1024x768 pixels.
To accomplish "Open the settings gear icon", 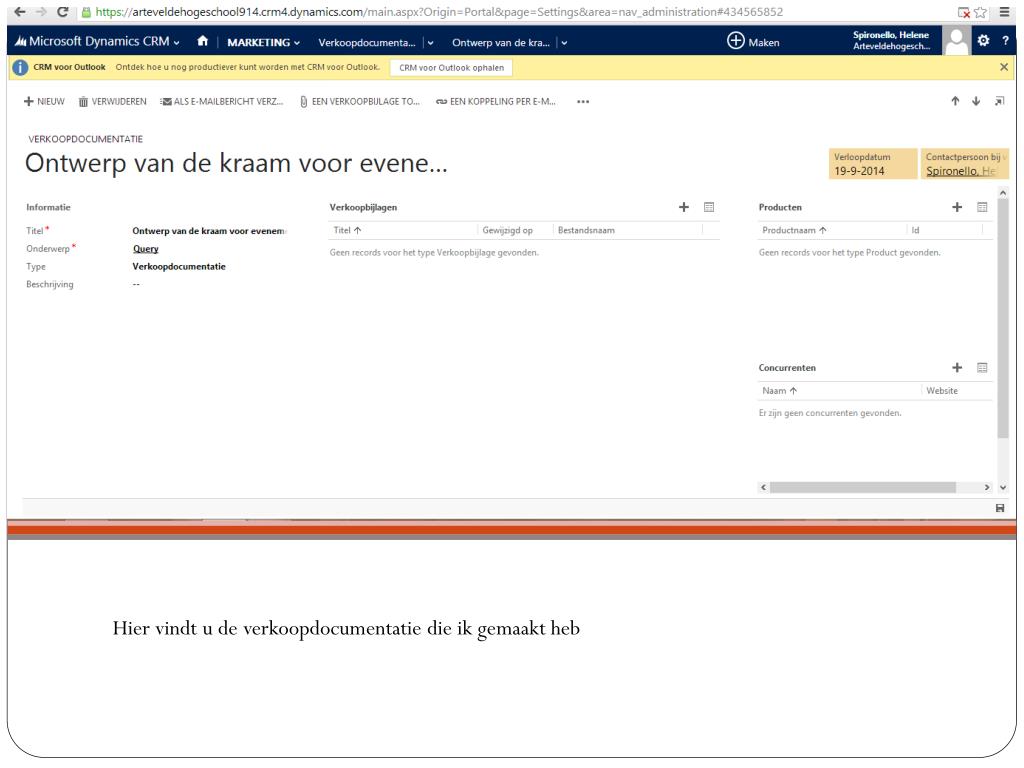I will (x=982, y=42).
